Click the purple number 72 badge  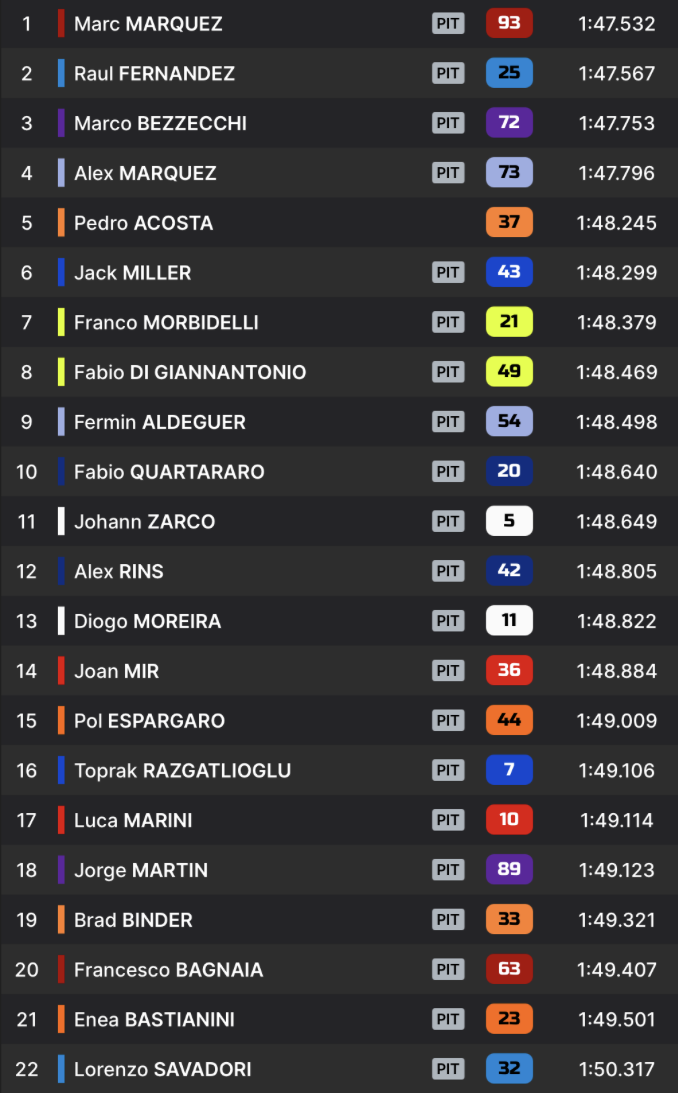click(509, 123)
